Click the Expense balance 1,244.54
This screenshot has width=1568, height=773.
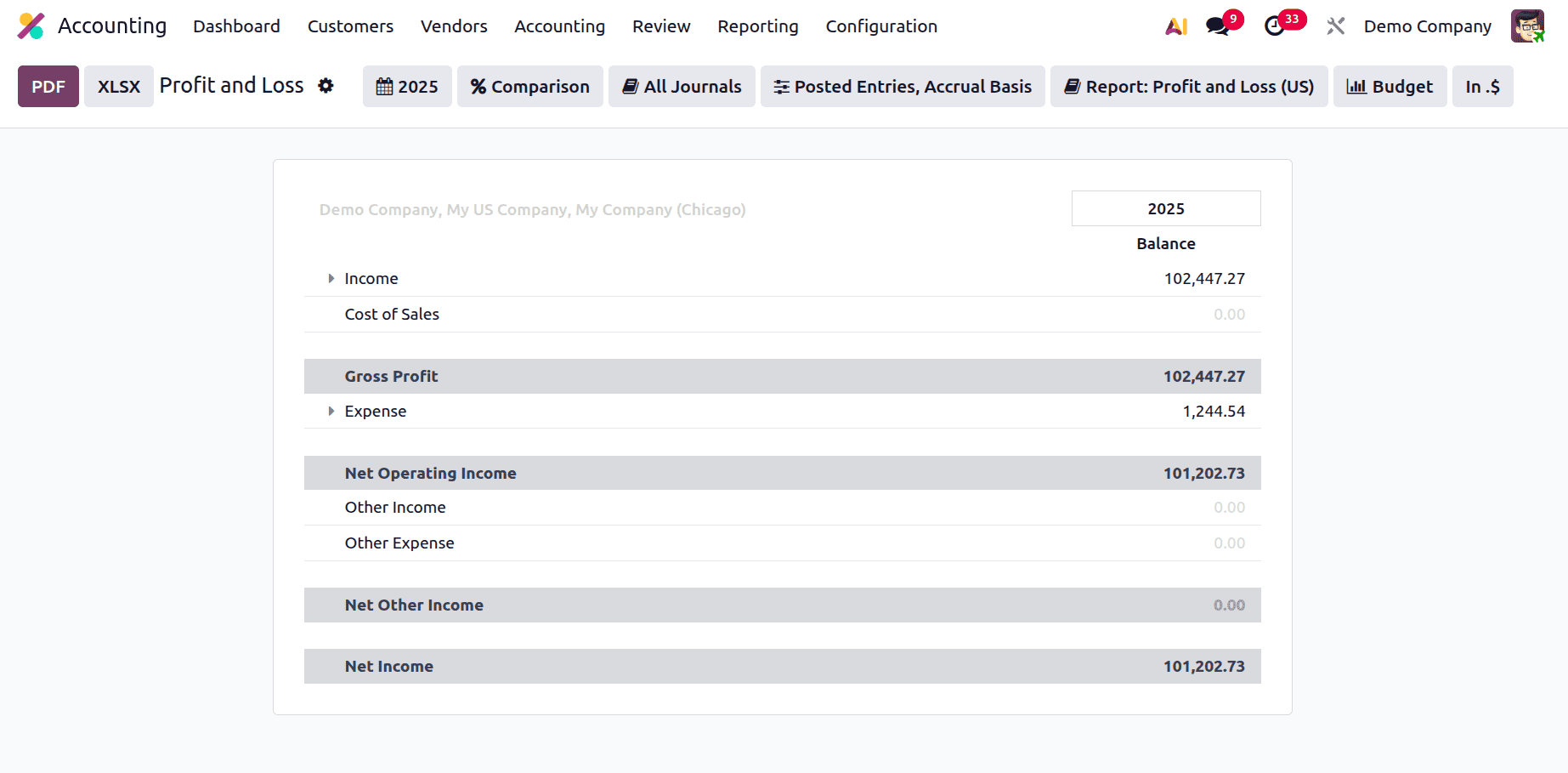click(1214, 412)
